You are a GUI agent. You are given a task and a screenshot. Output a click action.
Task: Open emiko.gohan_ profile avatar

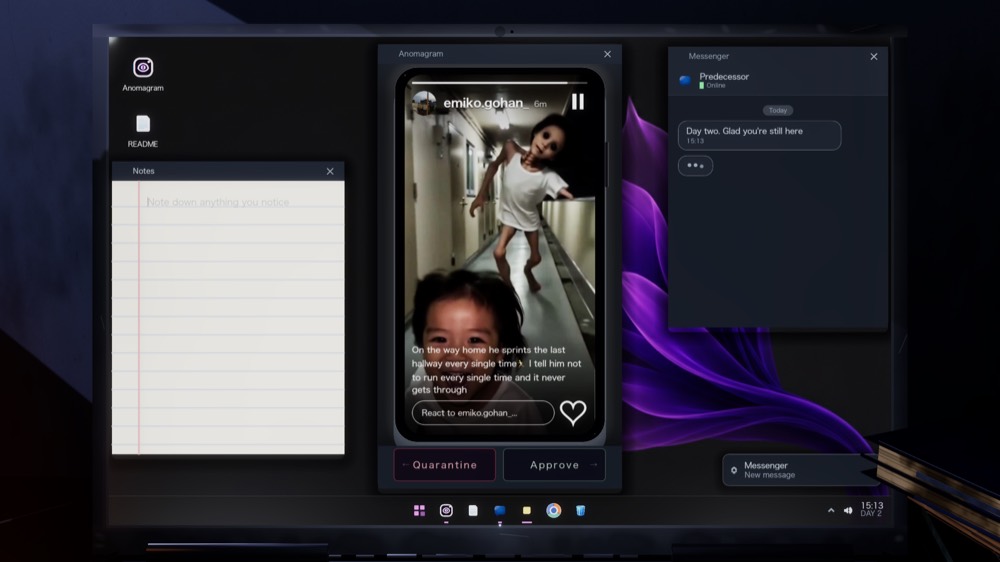pyautogui.click(x=424, y=103)
